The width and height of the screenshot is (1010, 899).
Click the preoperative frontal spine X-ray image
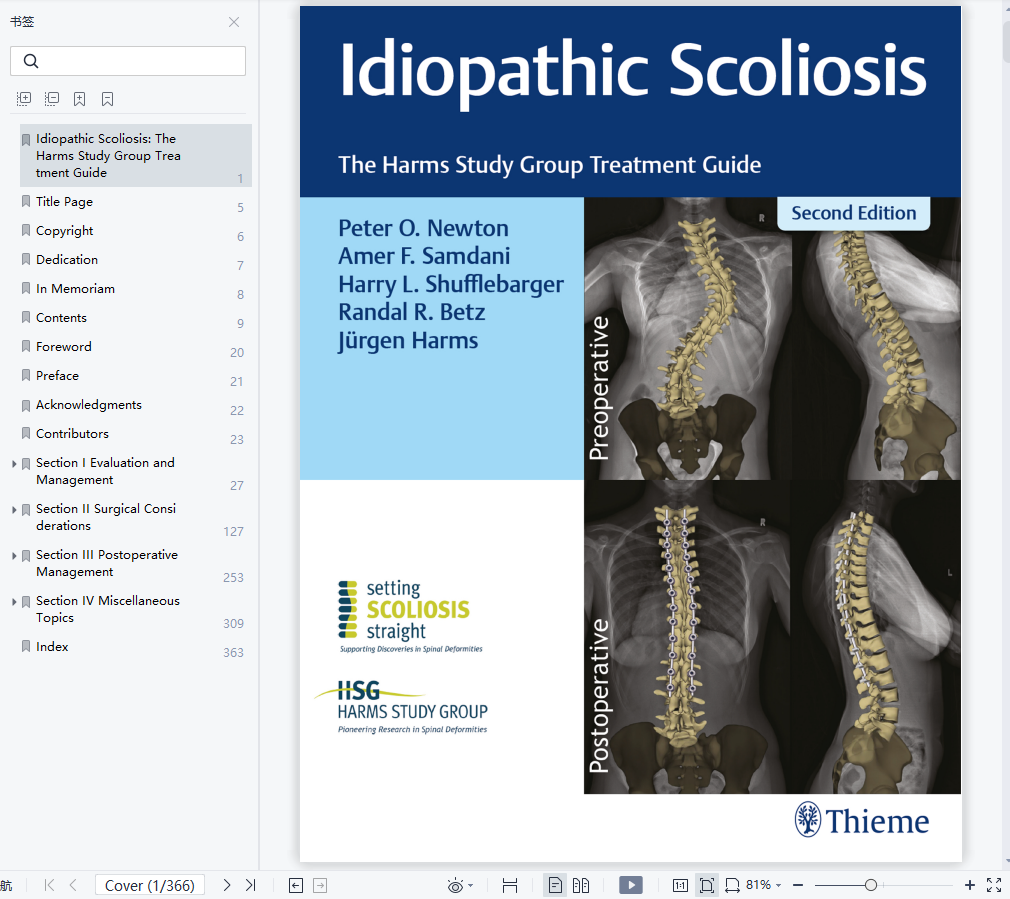tap(688, 338)
